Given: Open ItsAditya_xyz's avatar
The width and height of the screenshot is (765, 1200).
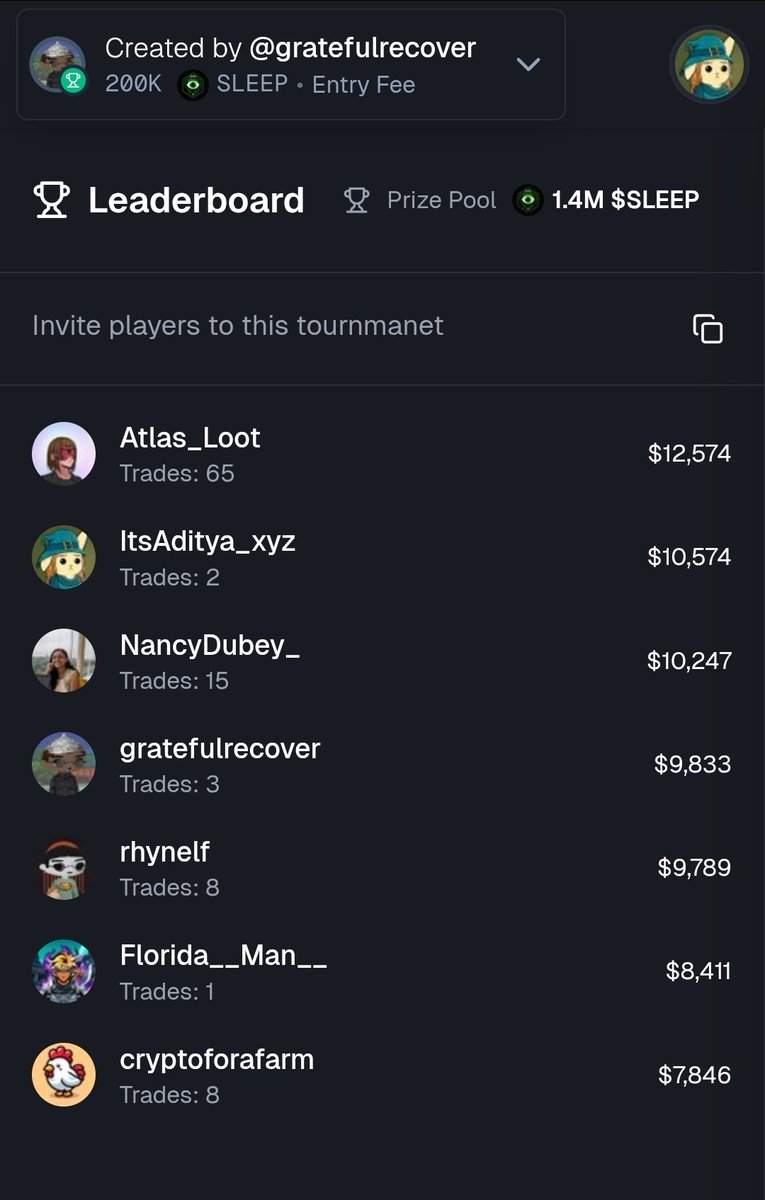Looking at the screenshot, I should point(64,557).
